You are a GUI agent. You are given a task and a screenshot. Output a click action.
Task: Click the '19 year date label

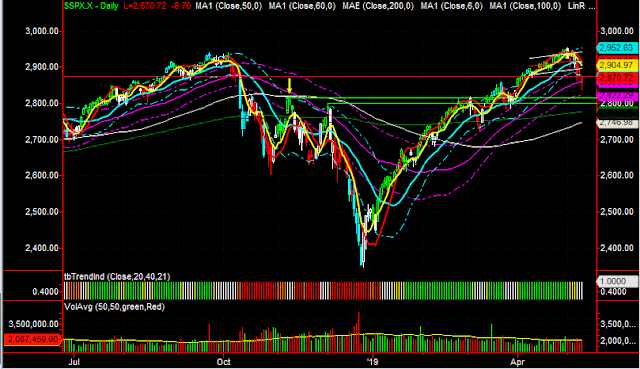(x=373, y=362)
